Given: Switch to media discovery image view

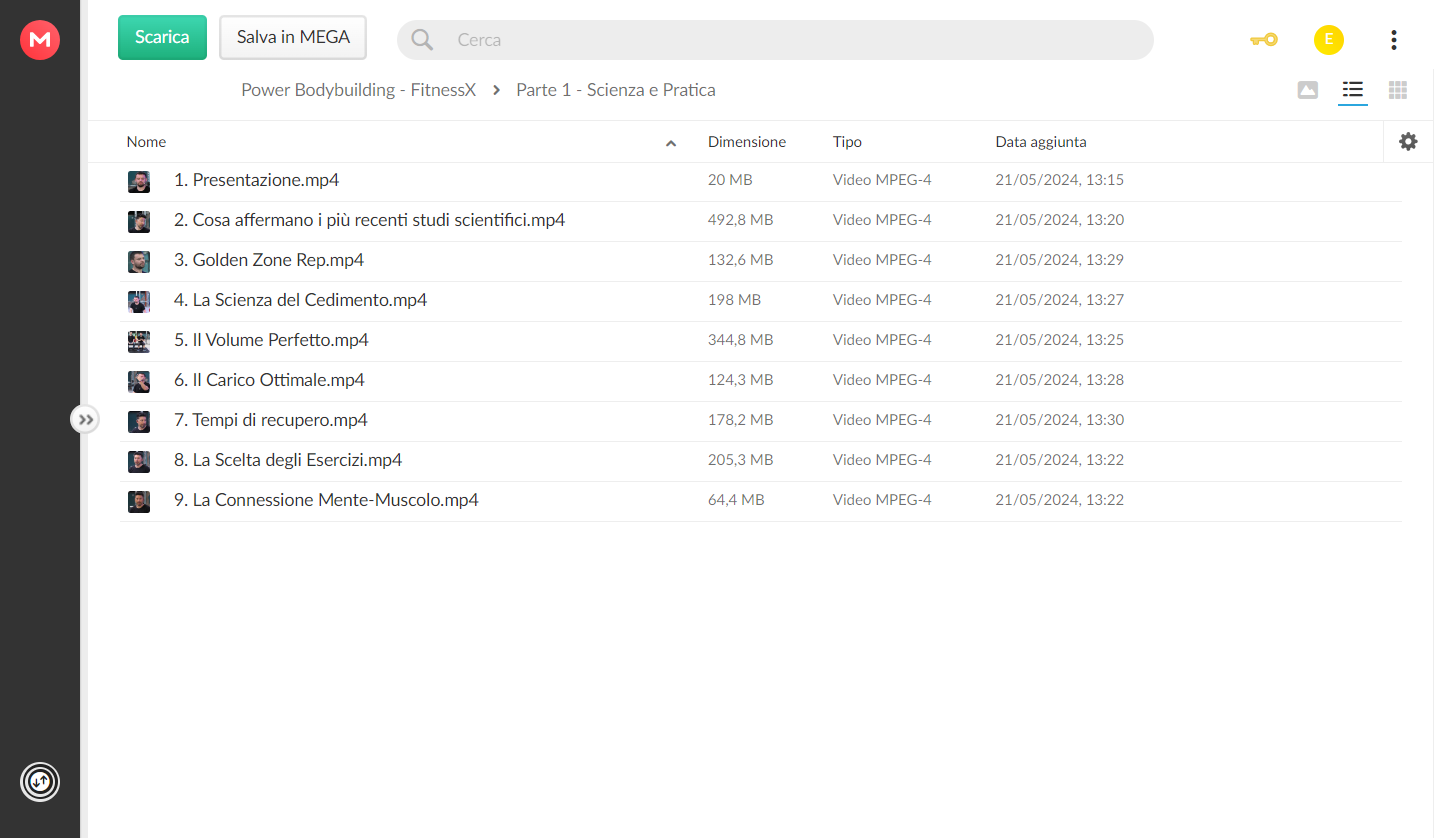Looking at the screenshot, I should click(1307, 90).
